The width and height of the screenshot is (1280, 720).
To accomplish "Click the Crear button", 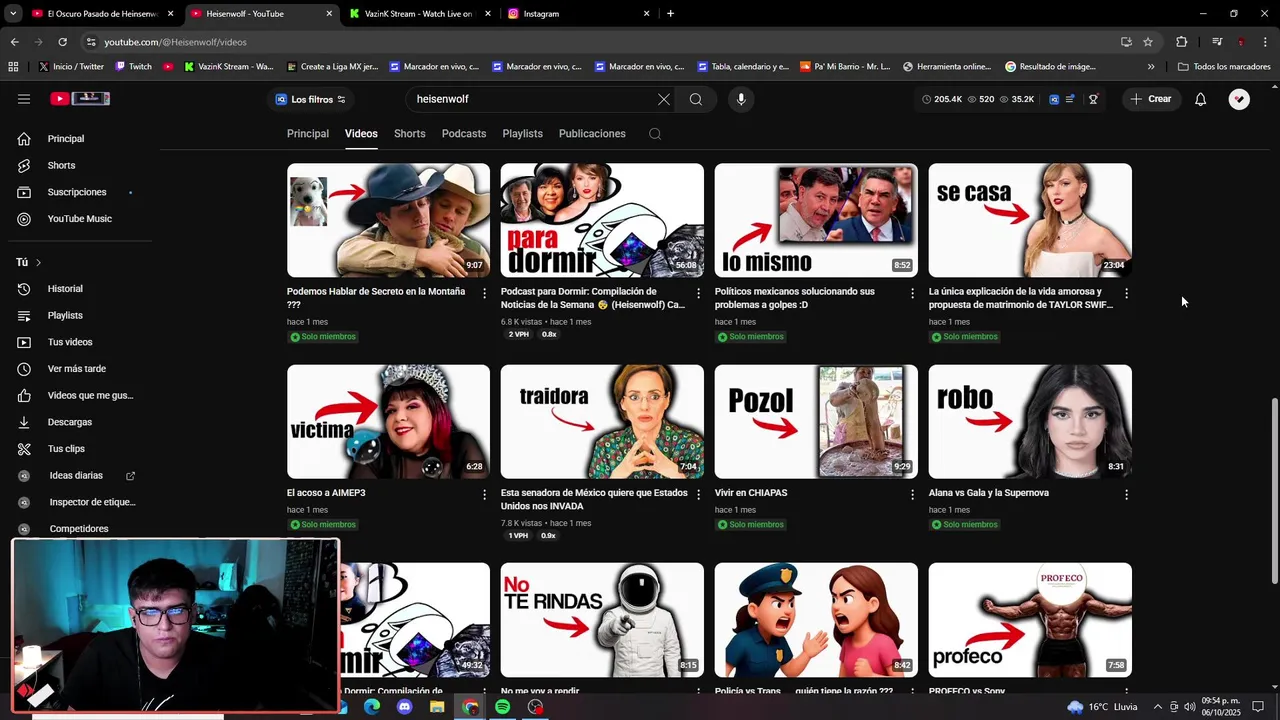I will pyautogui.click(x=1150, y=99).
